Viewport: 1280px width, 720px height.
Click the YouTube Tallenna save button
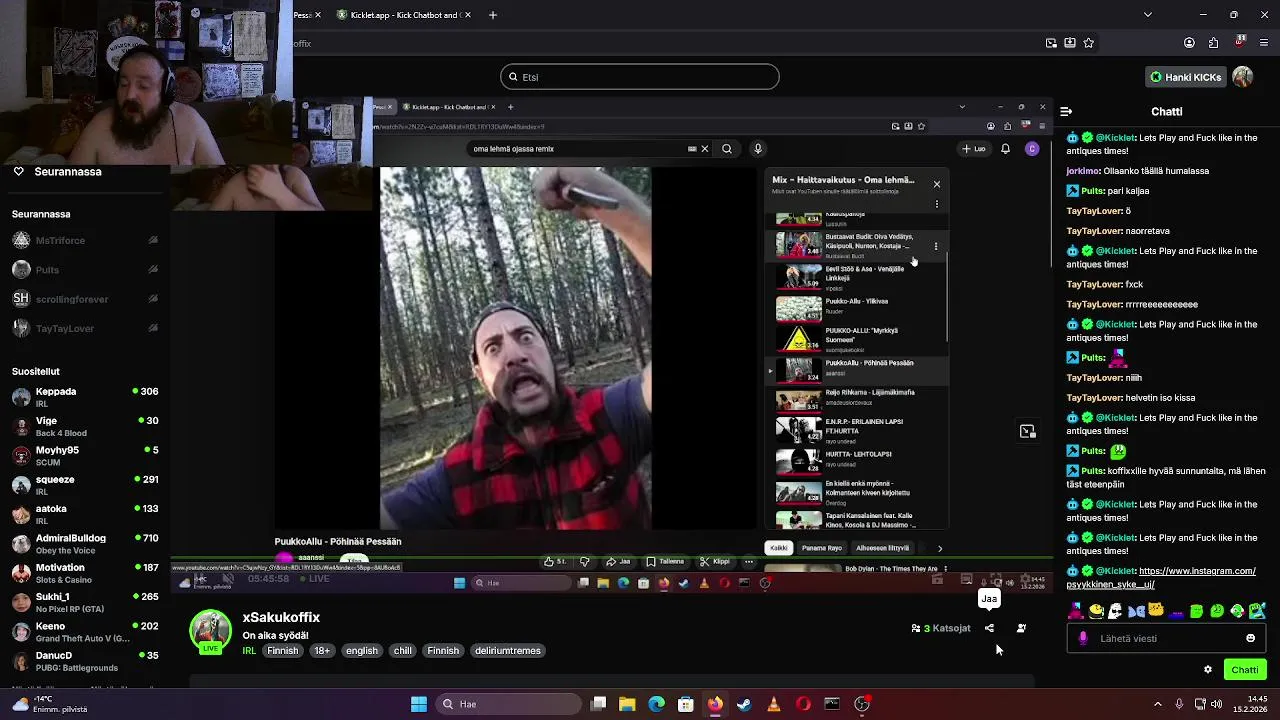click(x=665, y=561)
